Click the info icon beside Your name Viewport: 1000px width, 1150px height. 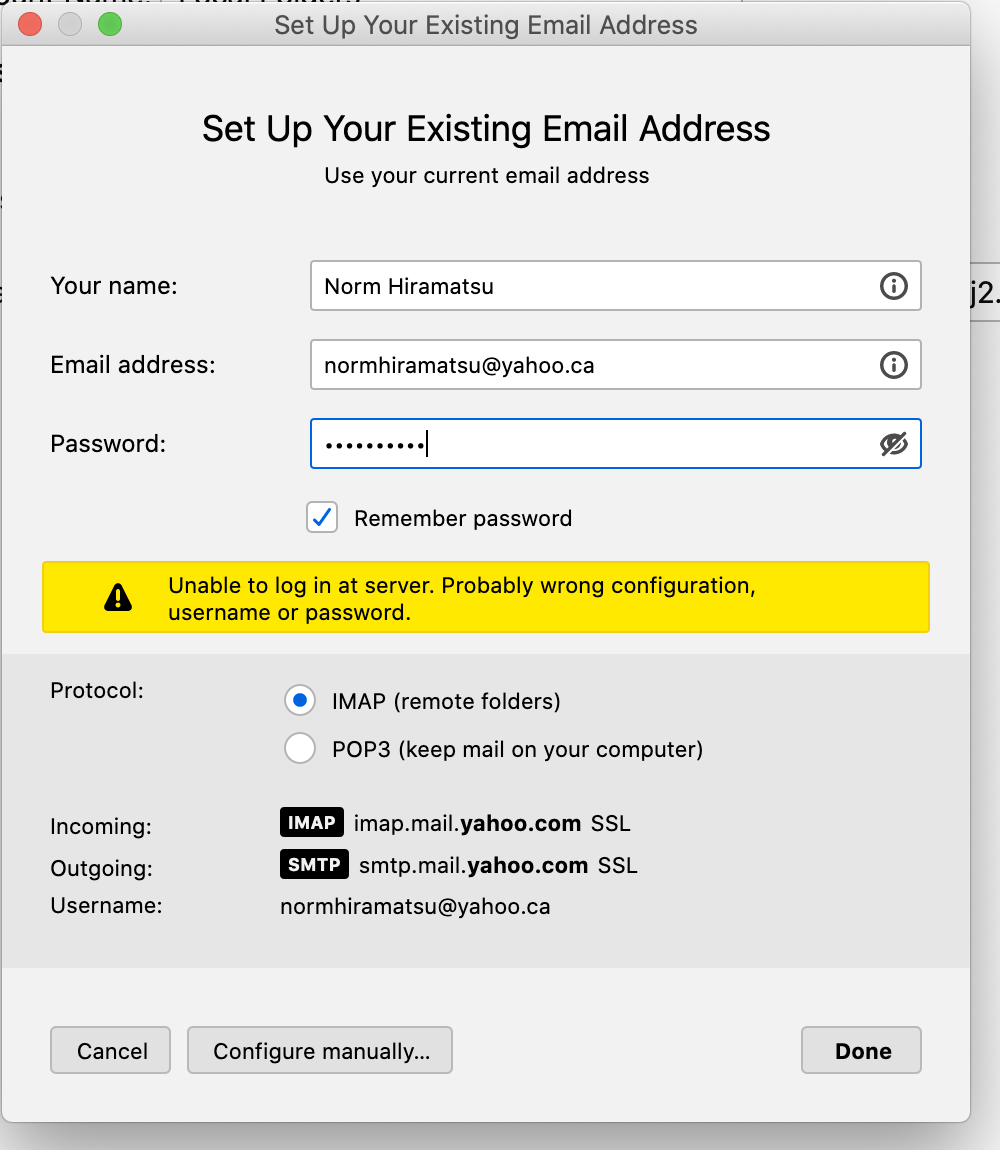point(893,286)
